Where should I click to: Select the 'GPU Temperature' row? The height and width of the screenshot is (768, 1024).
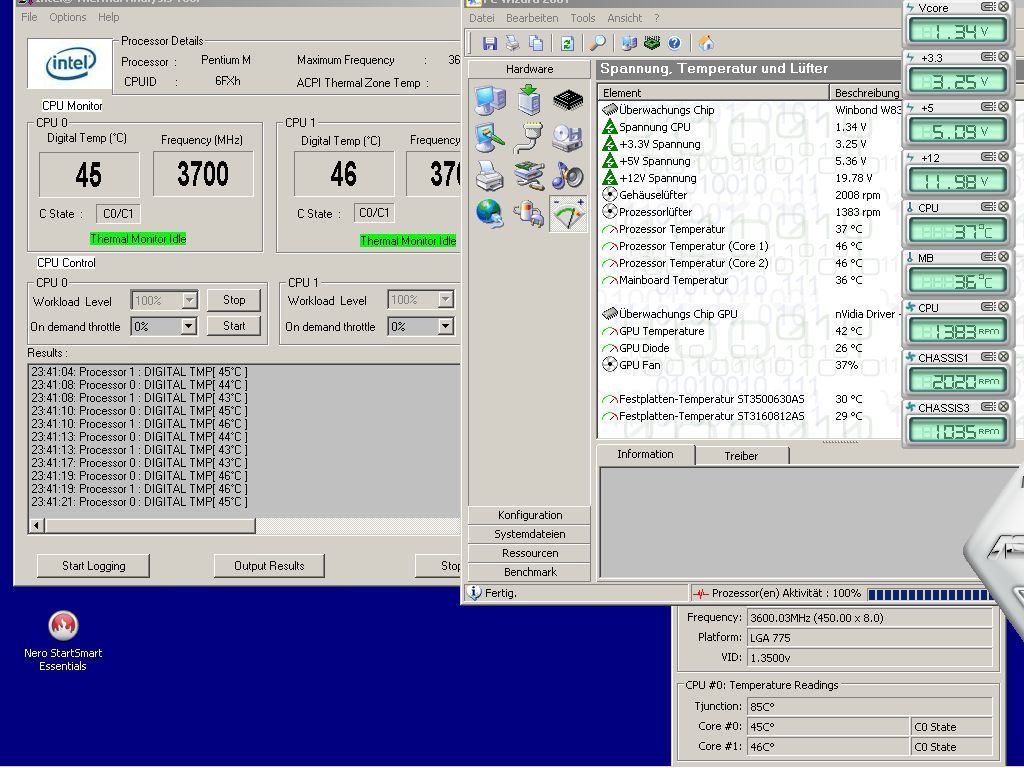pyautogui.click(x=750, y=331)
